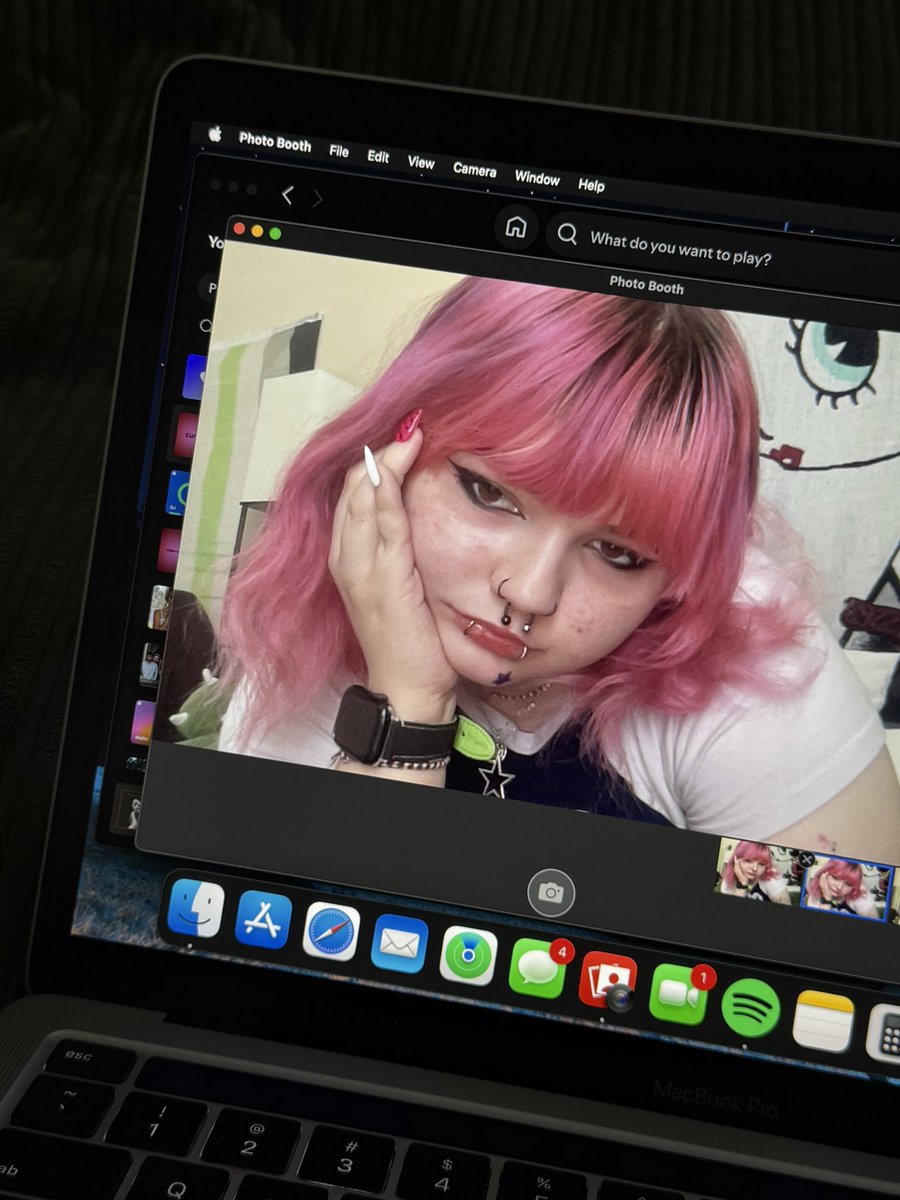Open the View menu
The image size is (900, 1200).
tap(421, 162)
